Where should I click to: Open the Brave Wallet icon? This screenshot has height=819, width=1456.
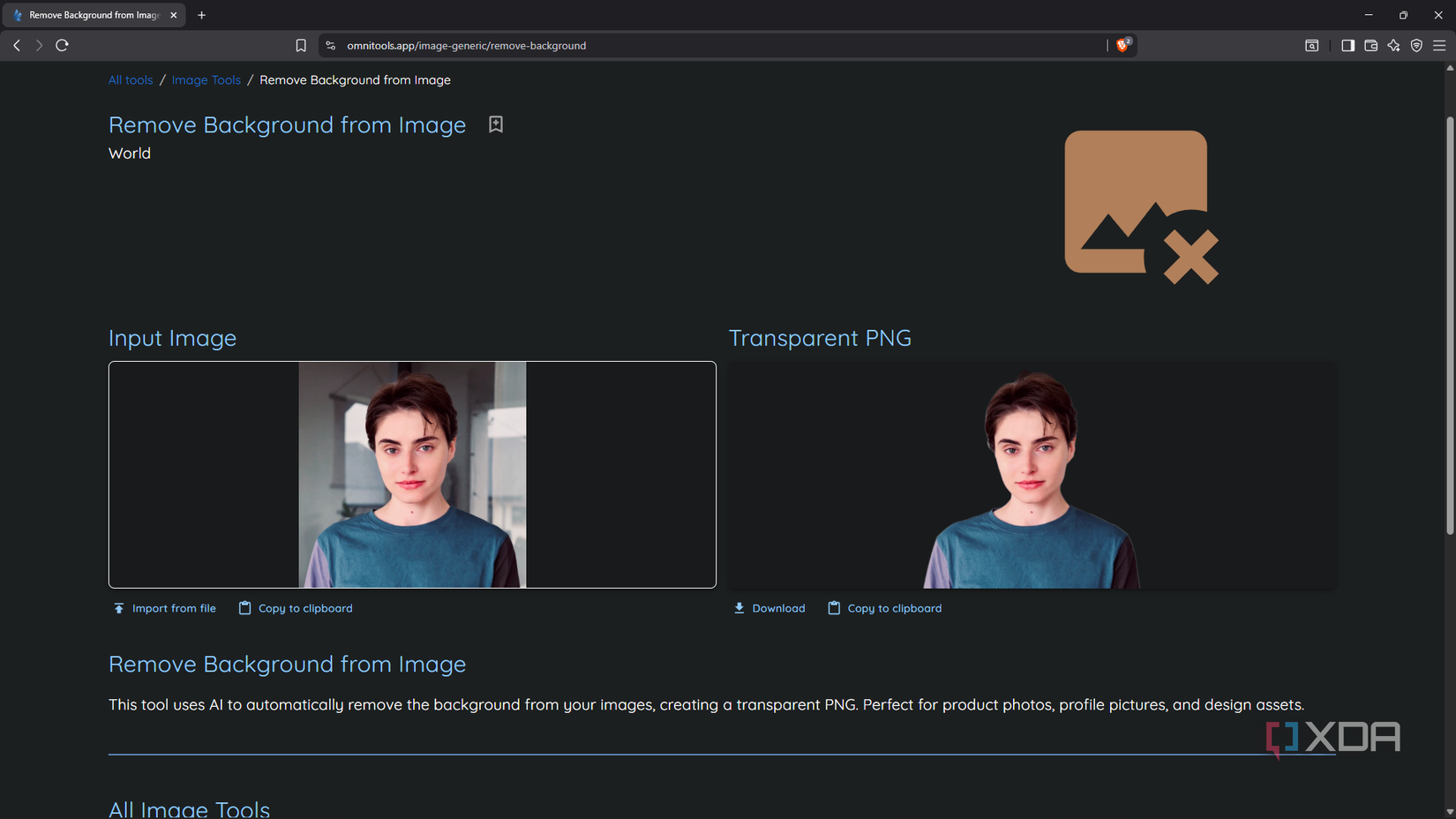pyautogui.click(x=1370, y=46)
